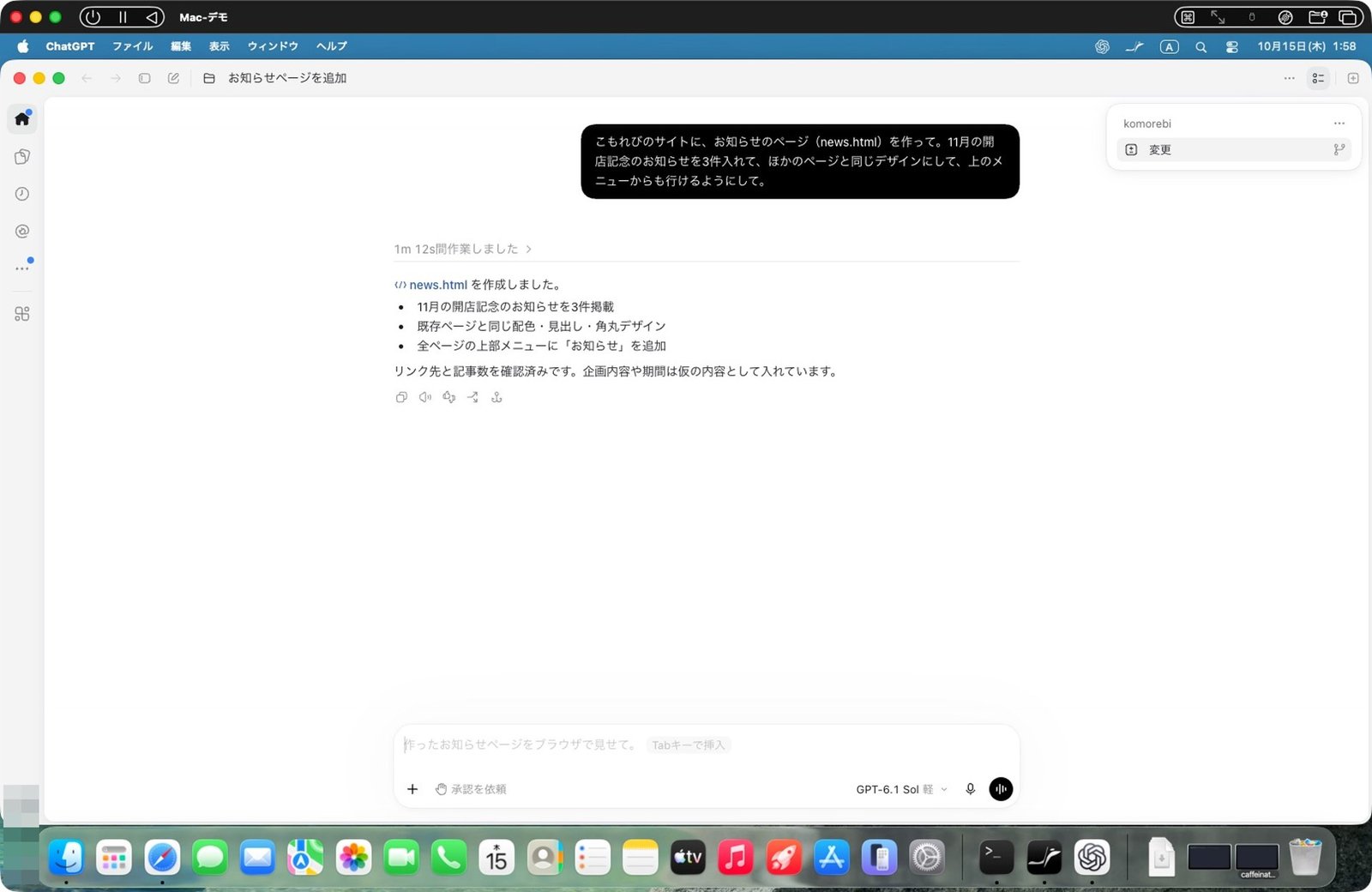1372x892 pixels.
Task: Open the 変更 changes row
Action: point(1235,149)
